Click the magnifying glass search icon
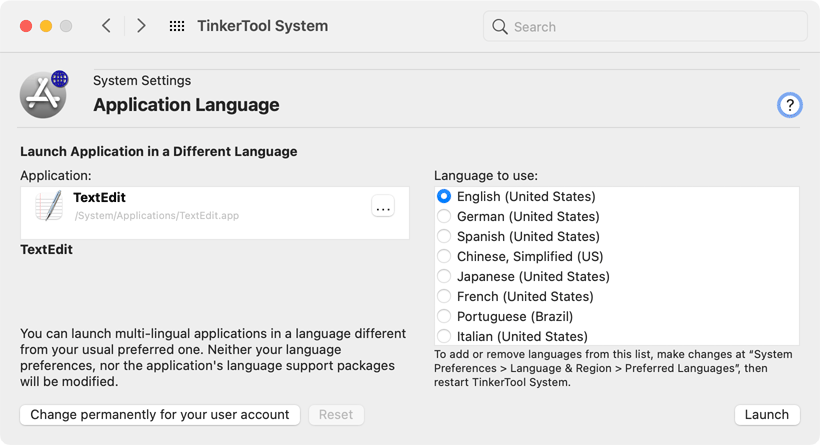Screen dimensions: 820x445 point(500,27)
